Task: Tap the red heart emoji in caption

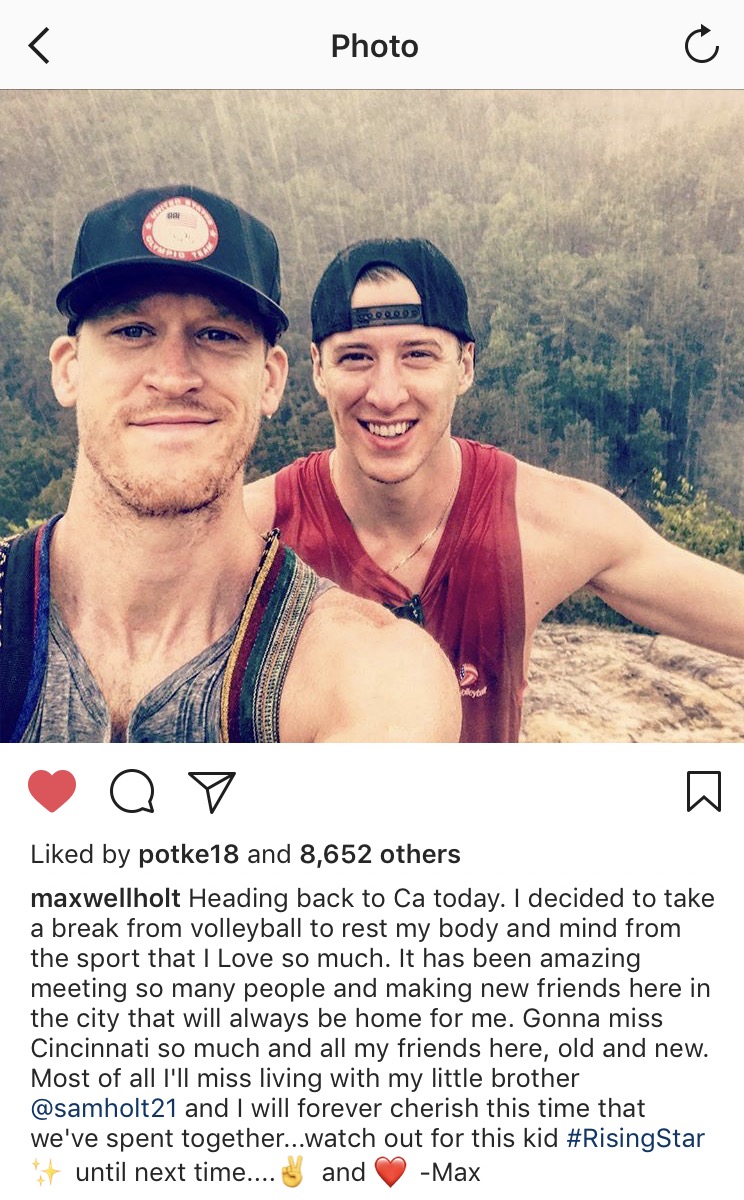Action: [x=393, y=1171]
